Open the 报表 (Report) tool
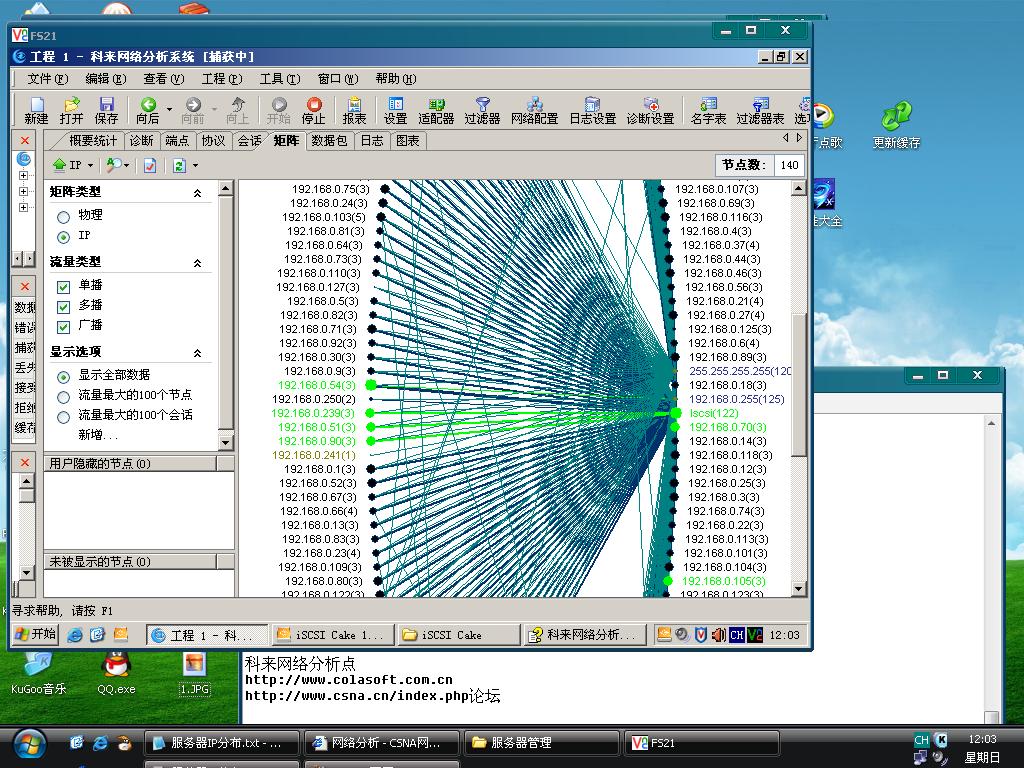This screenshot has width=1024, height=768. pyautogui.click(x=355, y=109)
